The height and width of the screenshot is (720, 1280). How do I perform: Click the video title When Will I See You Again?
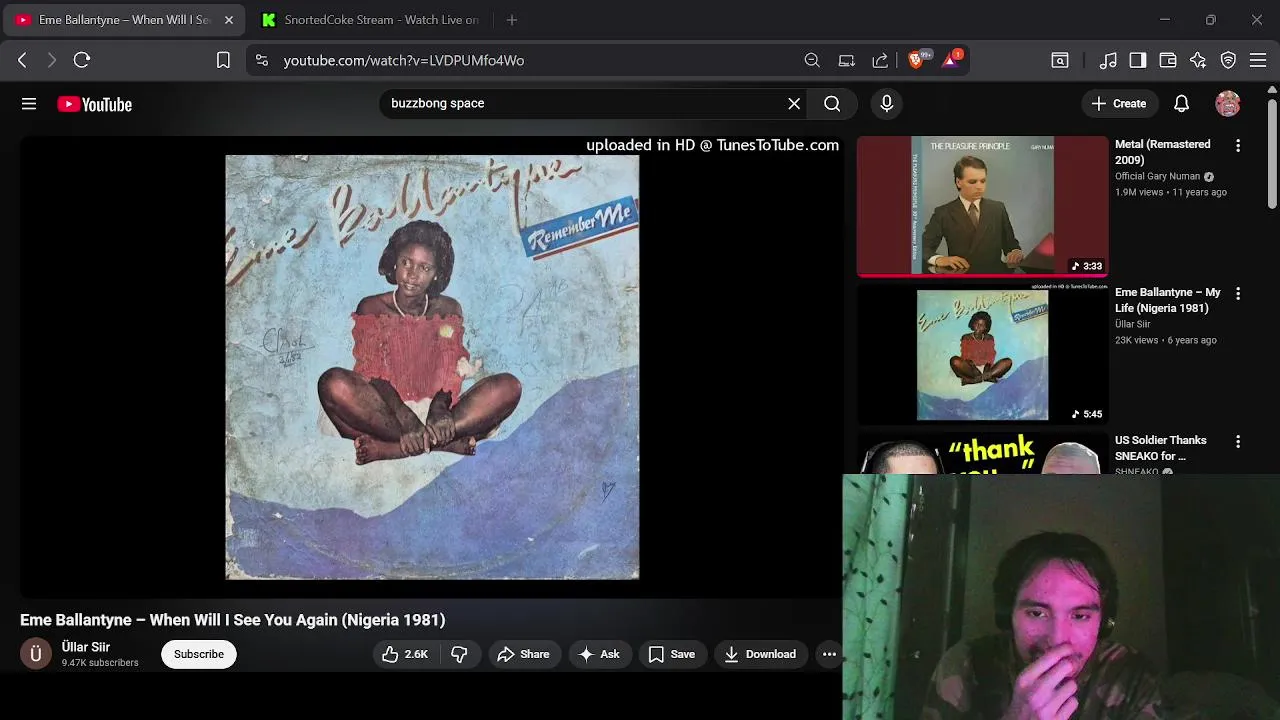coord(233,620)
